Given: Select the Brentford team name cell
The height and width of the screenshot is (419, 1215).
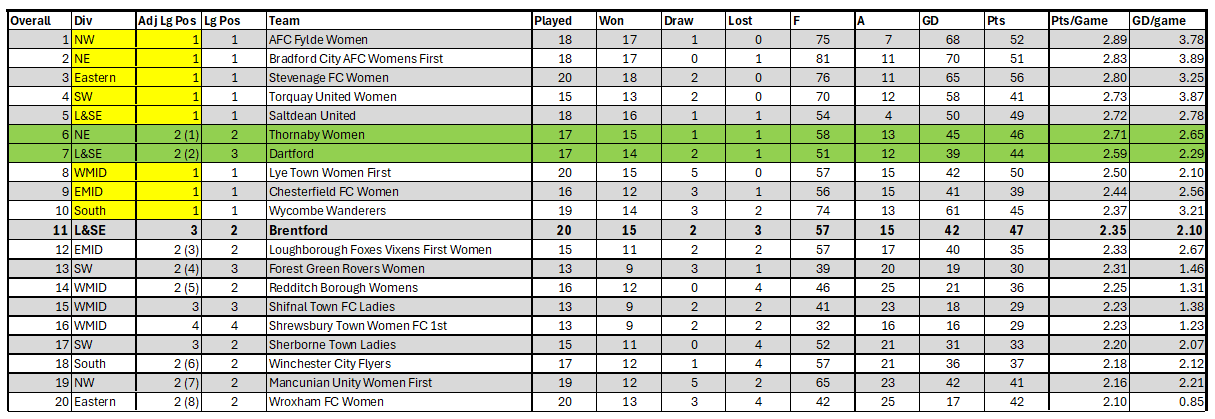Looking at the screenshot, I should (x=399, y=230).
